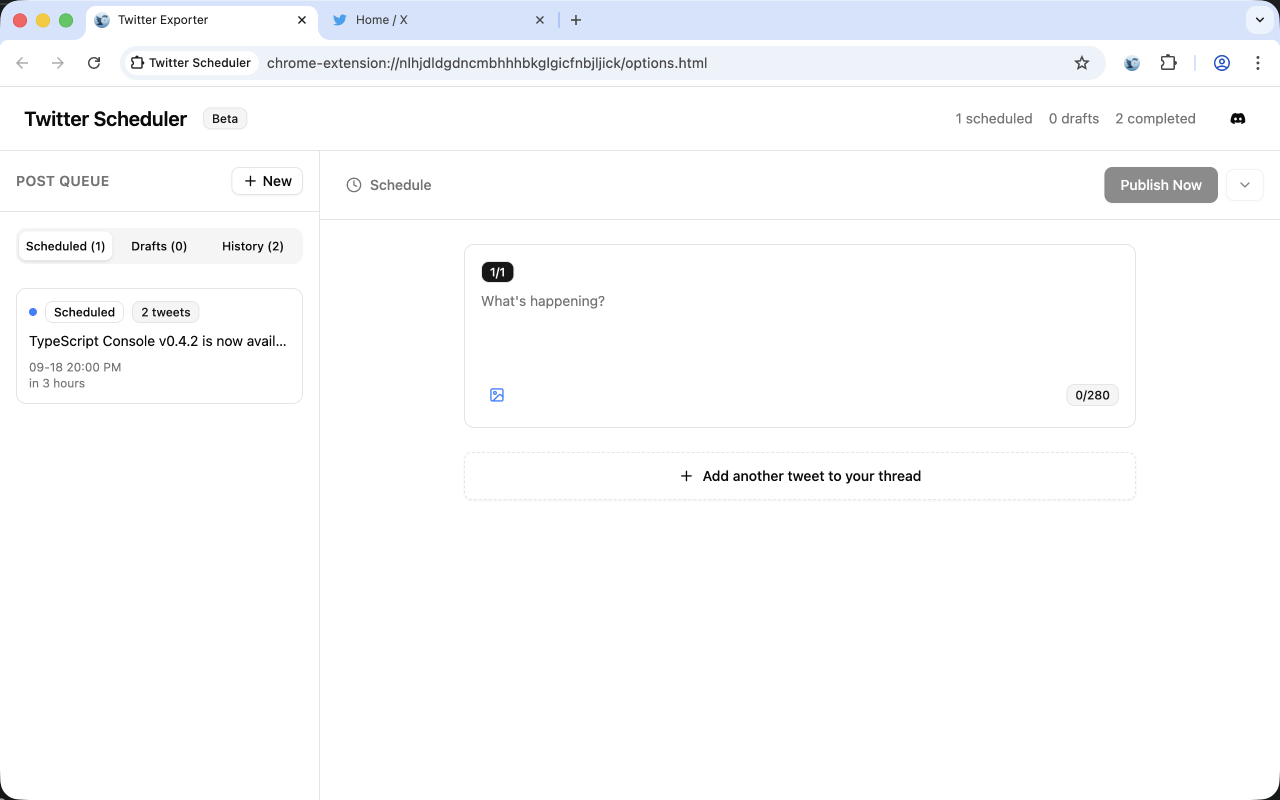Switch to the Scheduled (1) tab
Viewport: 1280px width, 800px height.
pyautogui.click(x=66, y=246)
